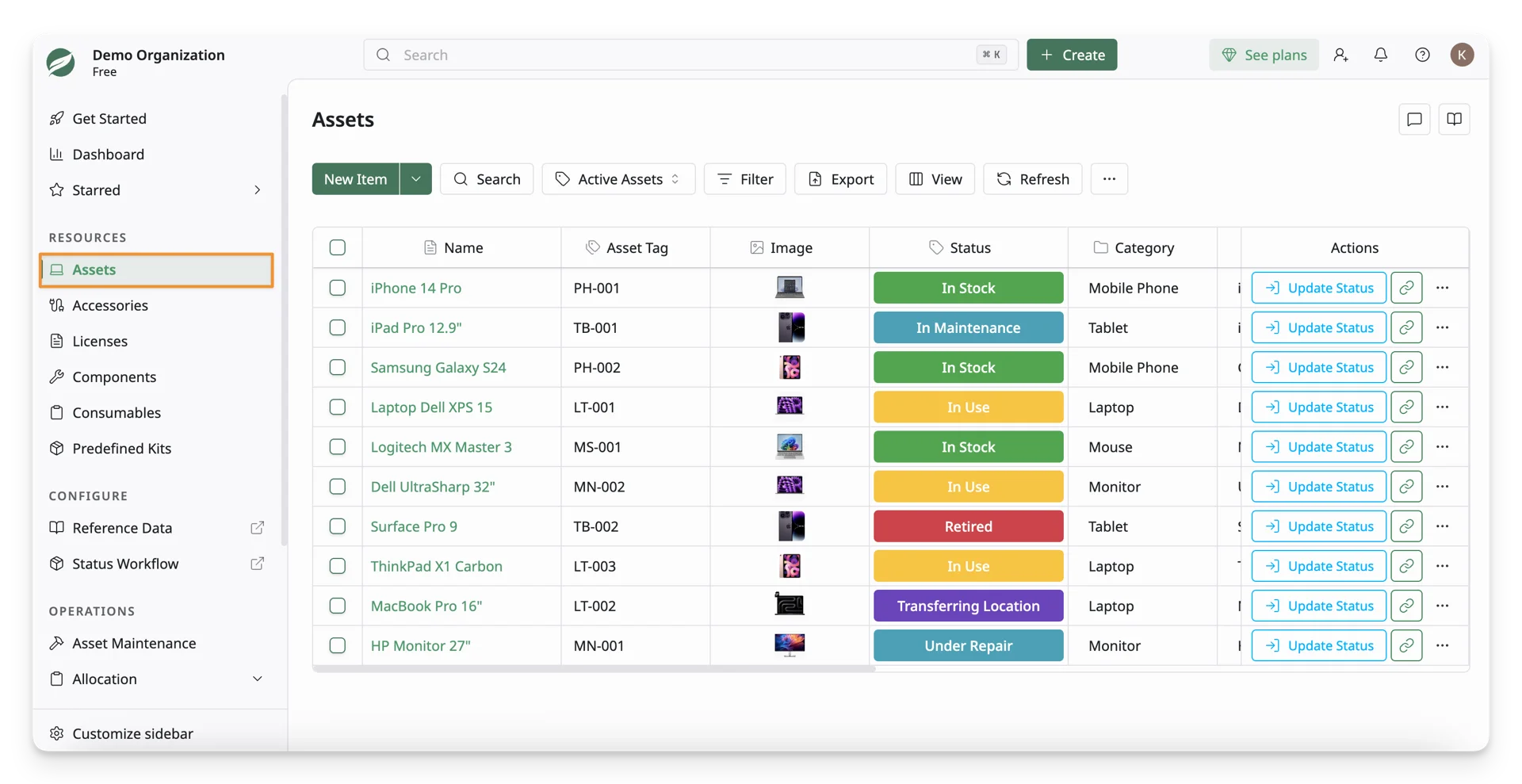Copy link for Samsung Galaxy S24 row

coord(1406,367)
